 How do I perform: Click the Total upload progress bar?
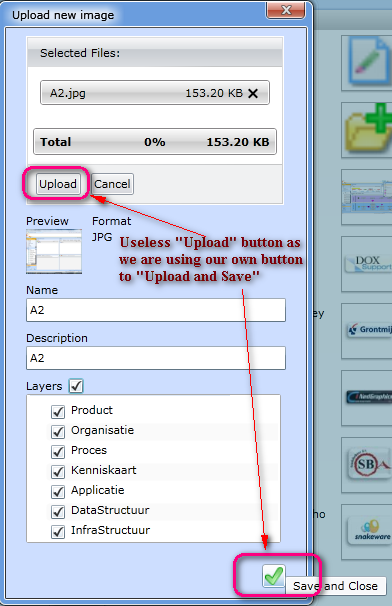(155, 142)
